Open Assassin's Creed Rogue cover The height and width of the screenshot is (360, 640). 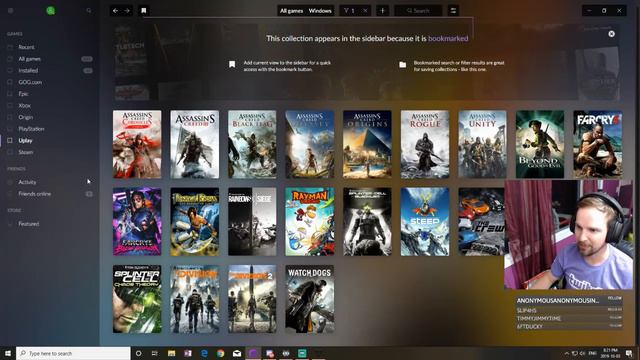click(425, 144)
